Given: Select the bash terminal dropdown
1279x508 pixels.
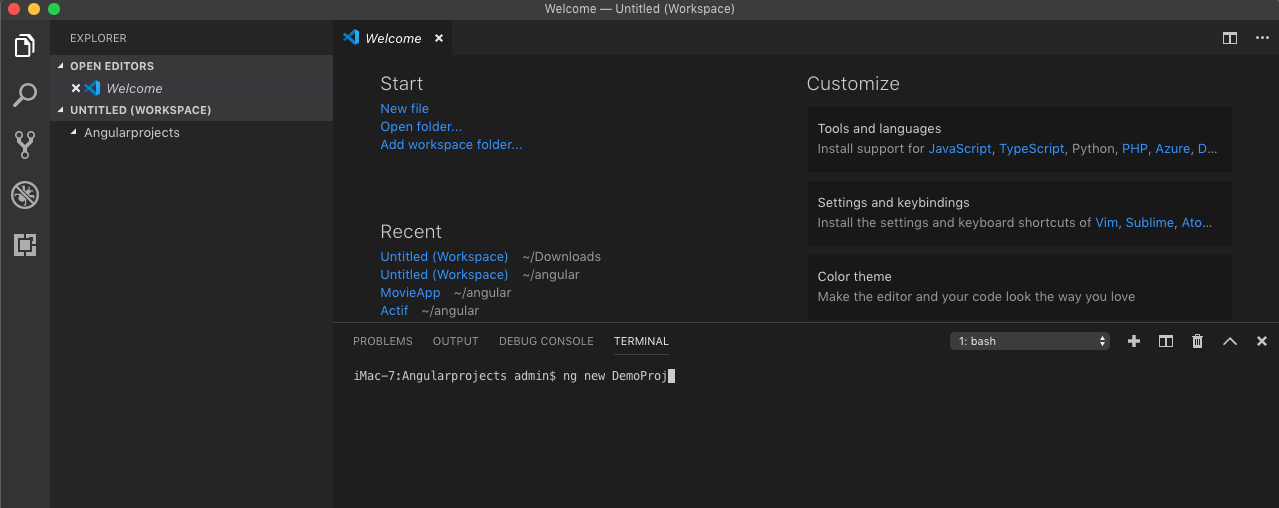Looking at the screenshot, I should [x=1030, y=341].
